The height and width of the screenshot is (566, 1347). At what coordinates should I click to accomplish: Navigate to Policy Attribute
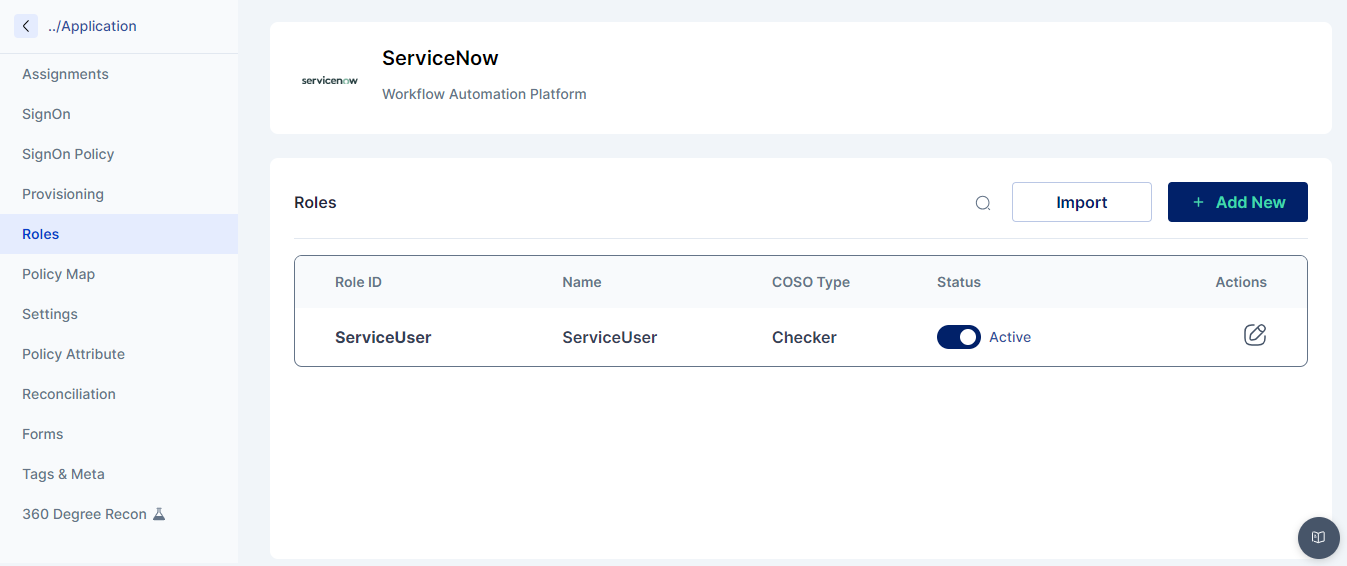pyautogui.click(x=74, y=354)
